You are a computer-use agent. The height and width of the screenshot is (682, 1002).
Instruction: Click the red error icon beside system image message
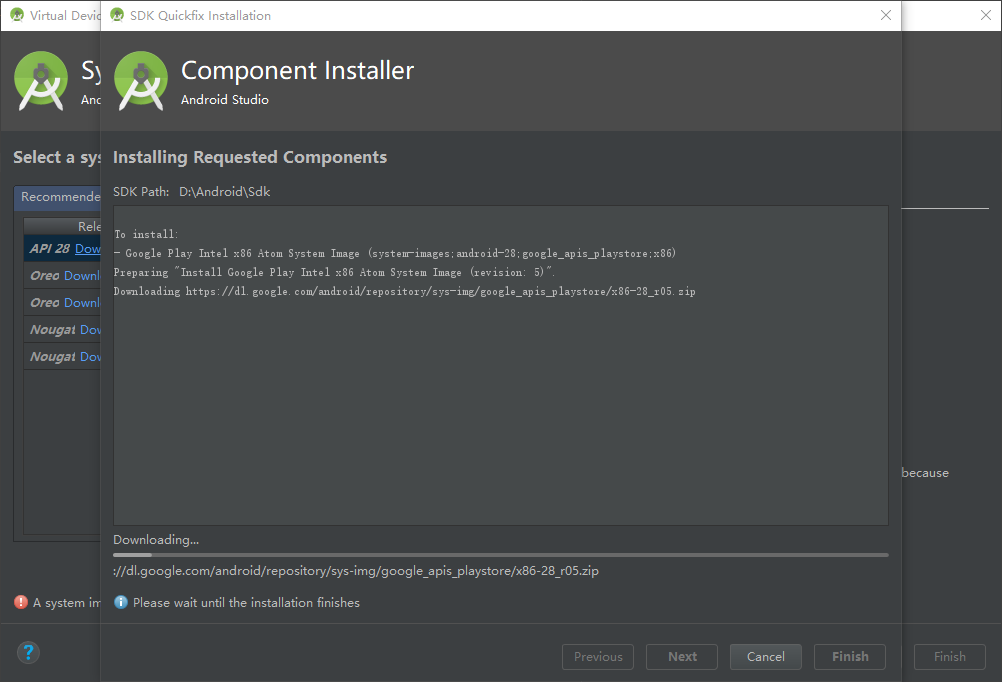(x=21, y=602)
